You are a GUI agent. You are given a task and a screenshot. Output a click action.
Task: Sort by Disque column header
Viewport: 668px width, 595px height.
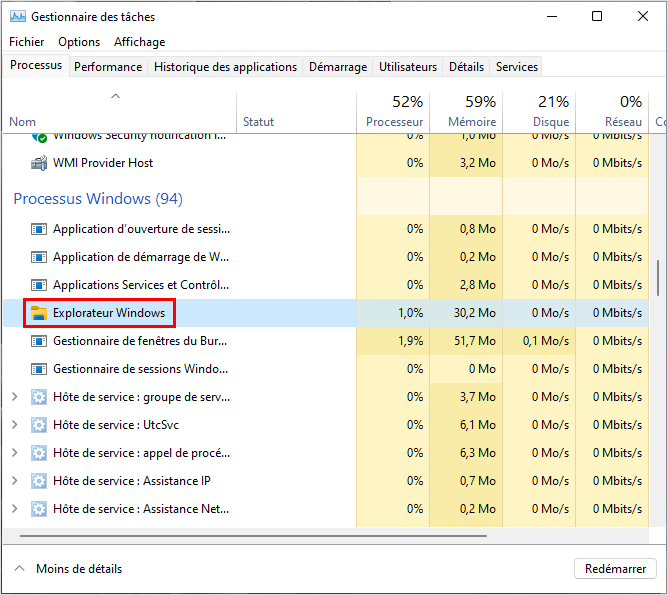click(539, 112)
